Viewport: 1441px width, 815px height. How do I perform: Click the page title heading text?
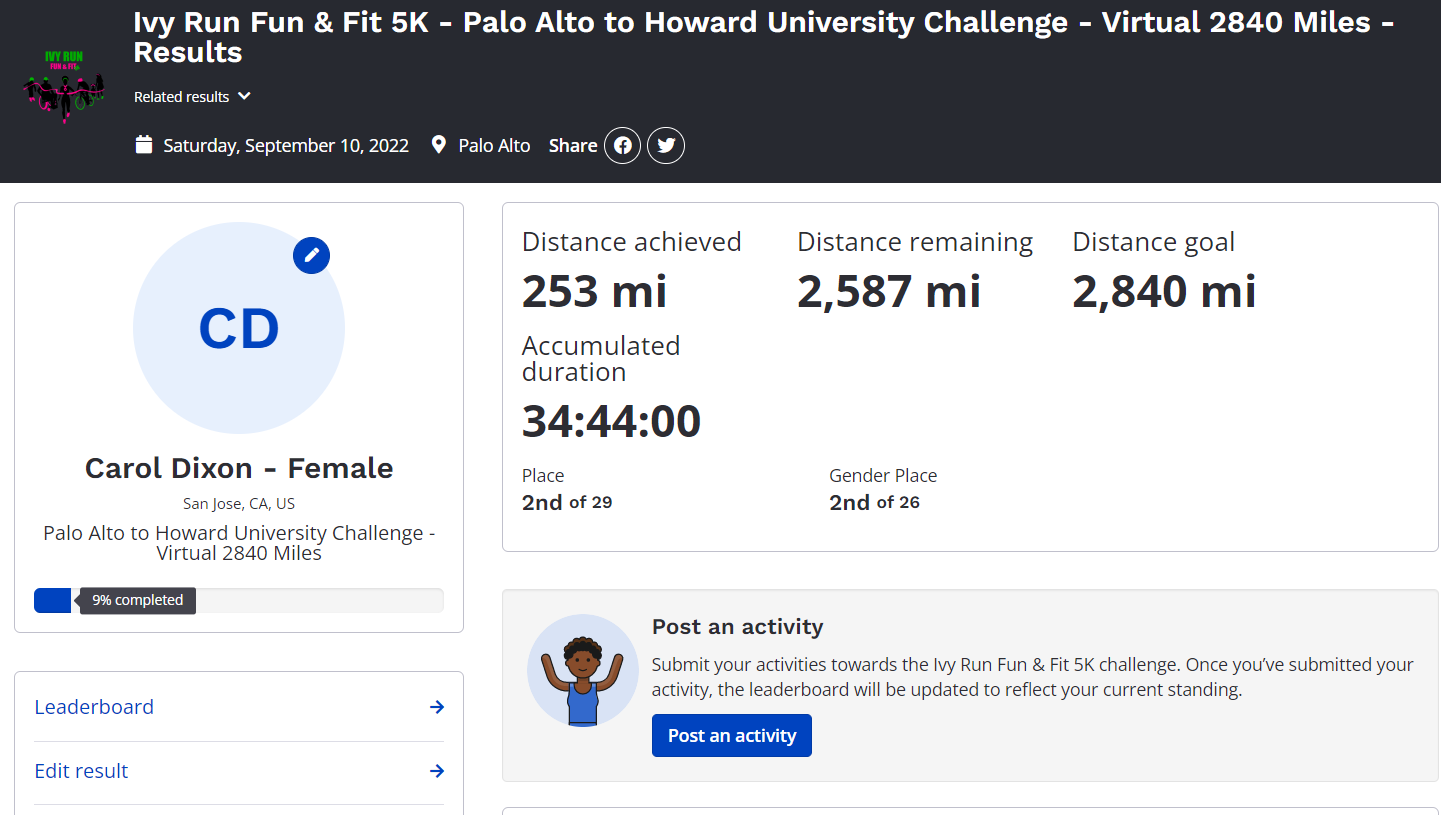764,37
